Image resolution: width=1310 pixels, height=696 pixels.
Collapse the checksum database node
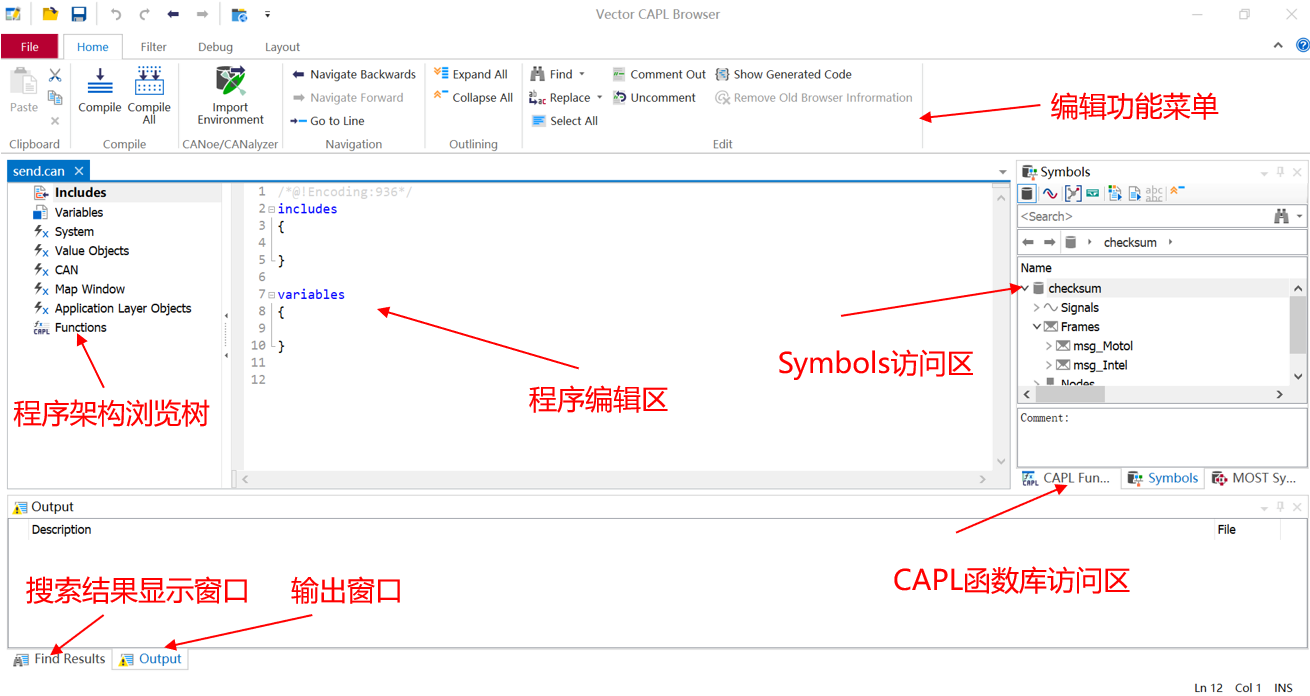pos(1024,288)
